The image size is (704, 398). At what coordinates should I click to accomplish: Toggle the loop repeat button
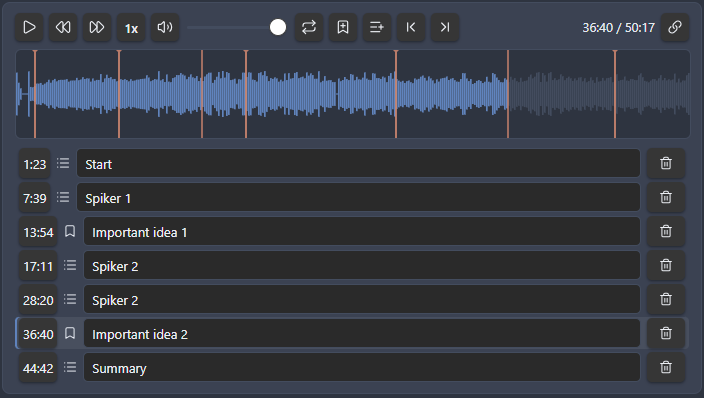(x=309, y=27)
